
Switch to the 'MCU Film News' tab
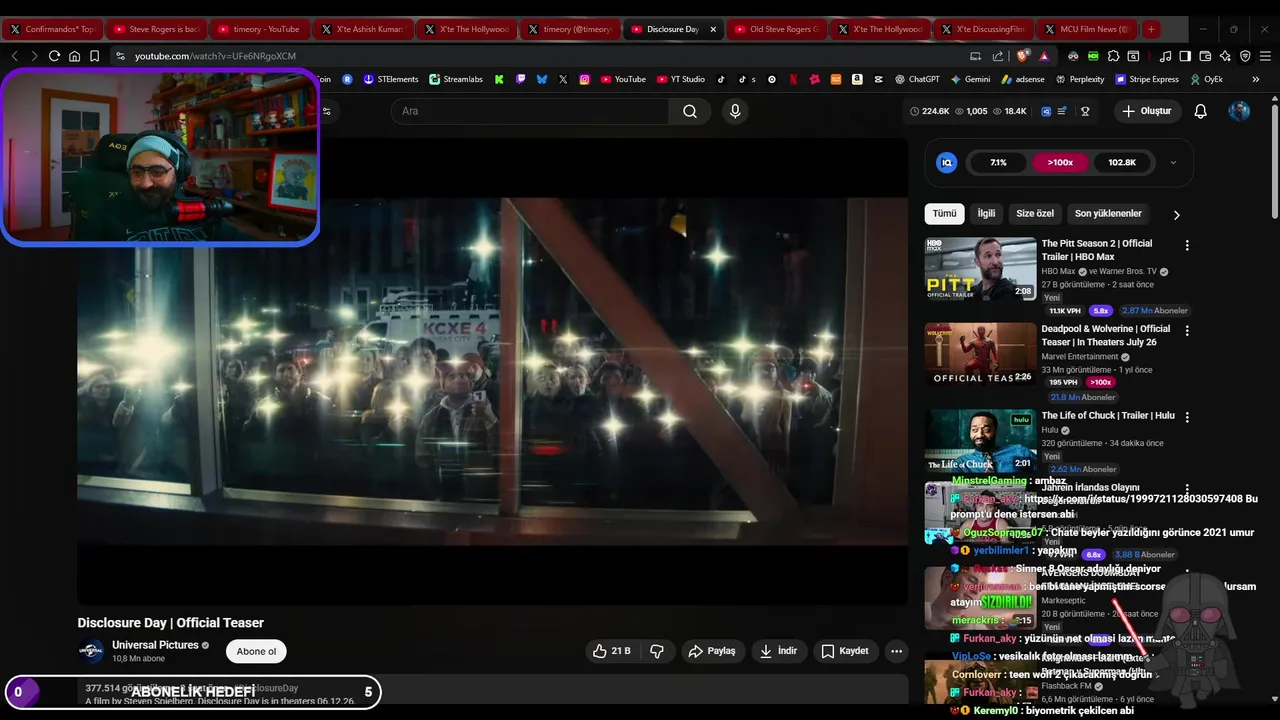1088,29
